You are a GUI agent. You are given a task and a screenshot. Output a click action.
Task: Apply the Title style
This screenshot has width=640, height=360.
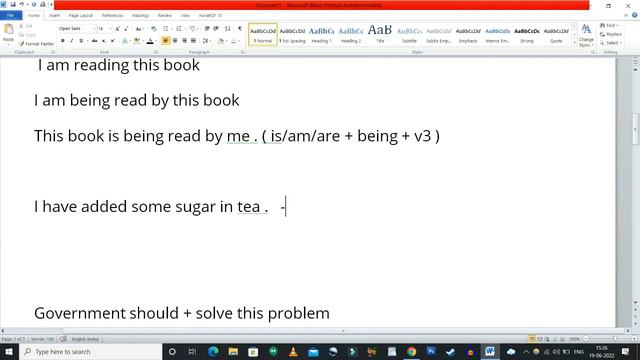tap(380, 35)
